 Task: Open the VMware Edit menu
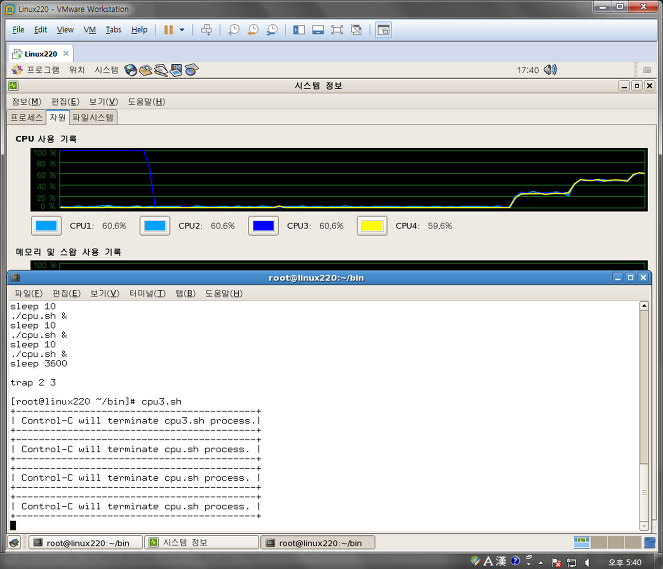tap(41, 30)
